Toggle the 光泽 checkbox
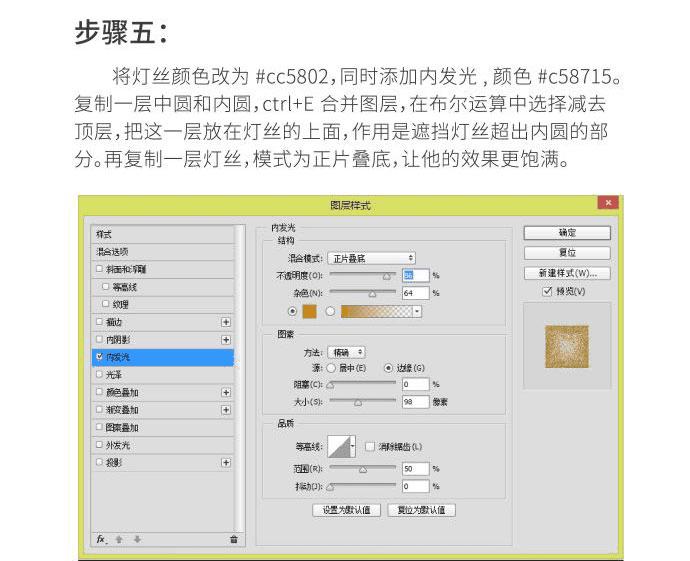Screen dimensions: 690x561 tap(99, 374)
